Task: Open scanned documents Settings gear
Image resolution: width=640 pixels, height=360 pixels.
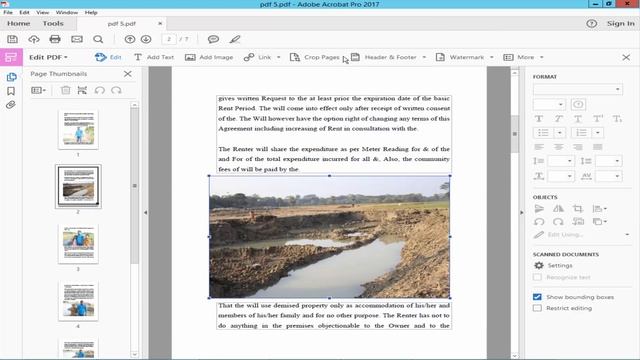Action: click(539, 265)
